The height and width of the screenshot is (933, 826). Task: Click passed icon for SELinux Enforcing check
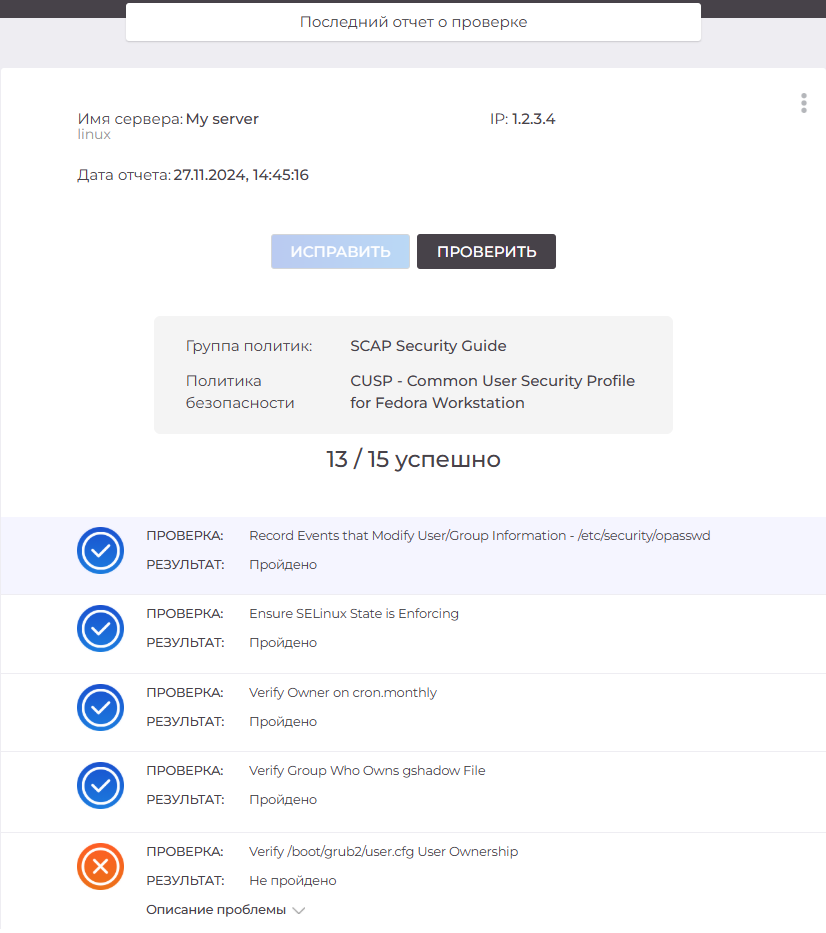[101, 628]
